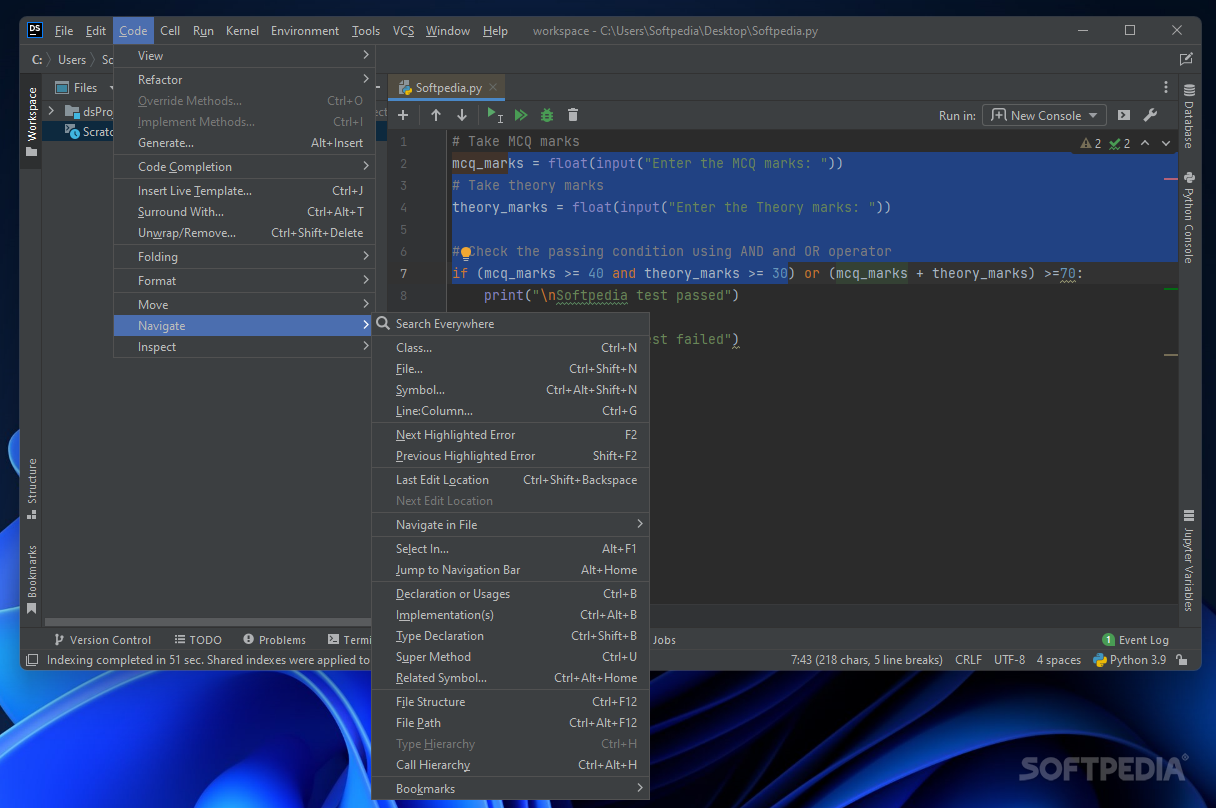Screen dimensions: 1216x808
Task: Expand the dsPro folder tree node
Action: point(51,111)
